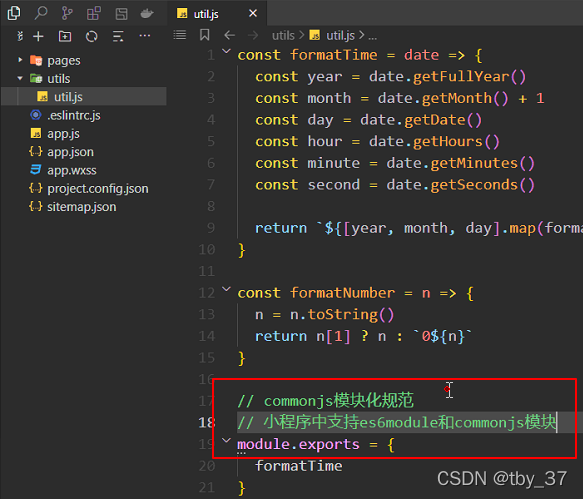The width and height of the screenshot is (583, 499).
Task: Click the bookmark icon in editor toolbar
Action: [x=204, y=35]
